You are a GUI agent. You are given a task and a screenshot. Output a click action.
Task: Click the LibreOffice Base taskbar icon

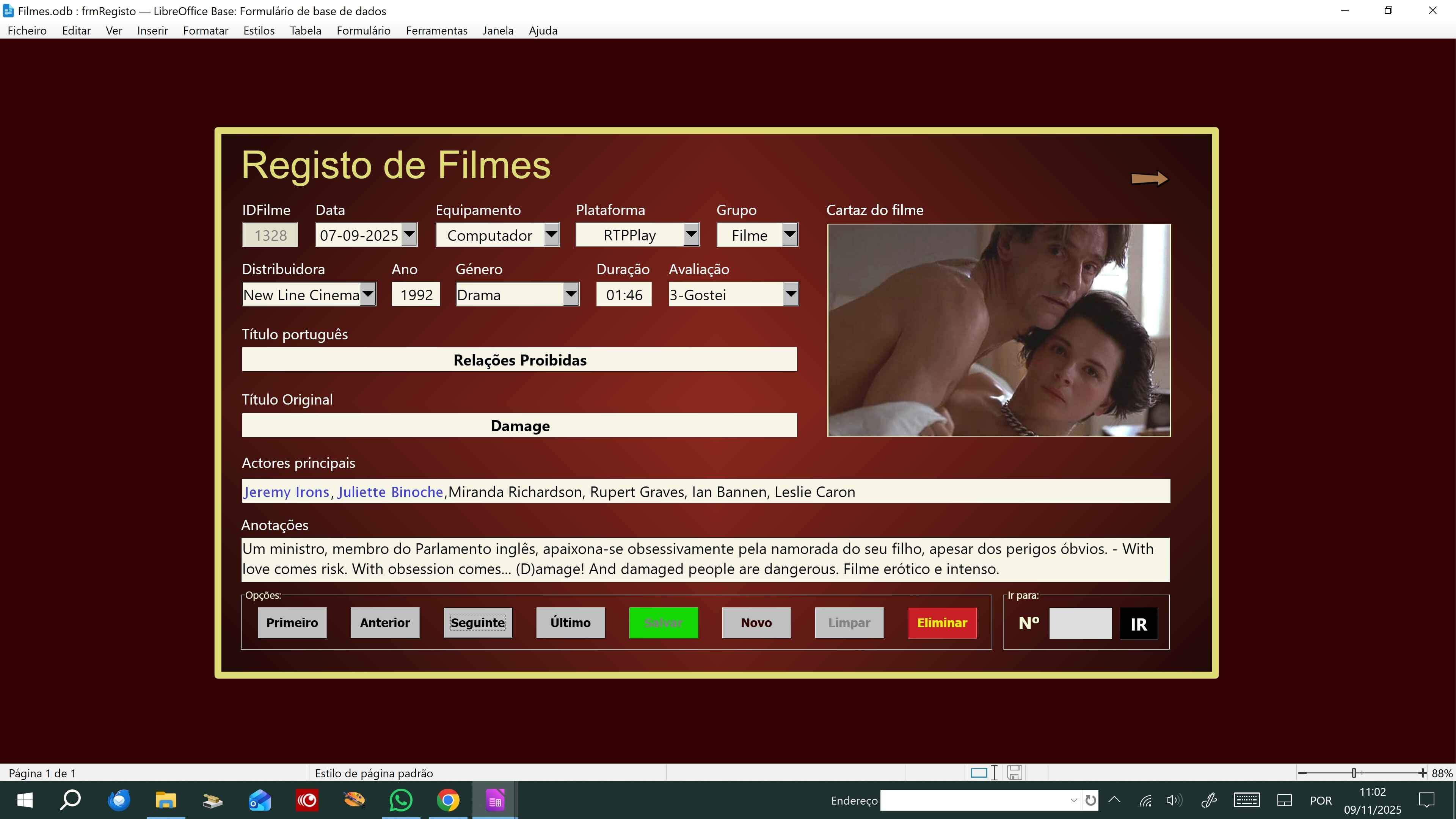click(494, 800)
